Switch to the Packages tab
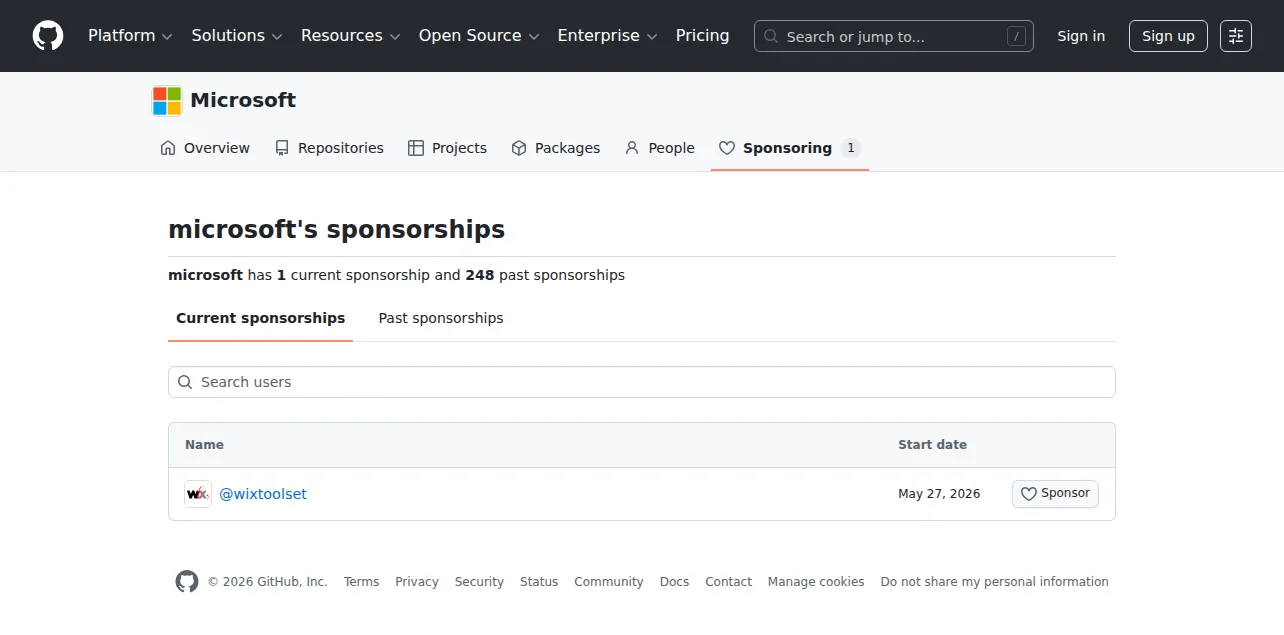Image resolution: width=1284 pixels, height=635 pixels. point(556,148)
